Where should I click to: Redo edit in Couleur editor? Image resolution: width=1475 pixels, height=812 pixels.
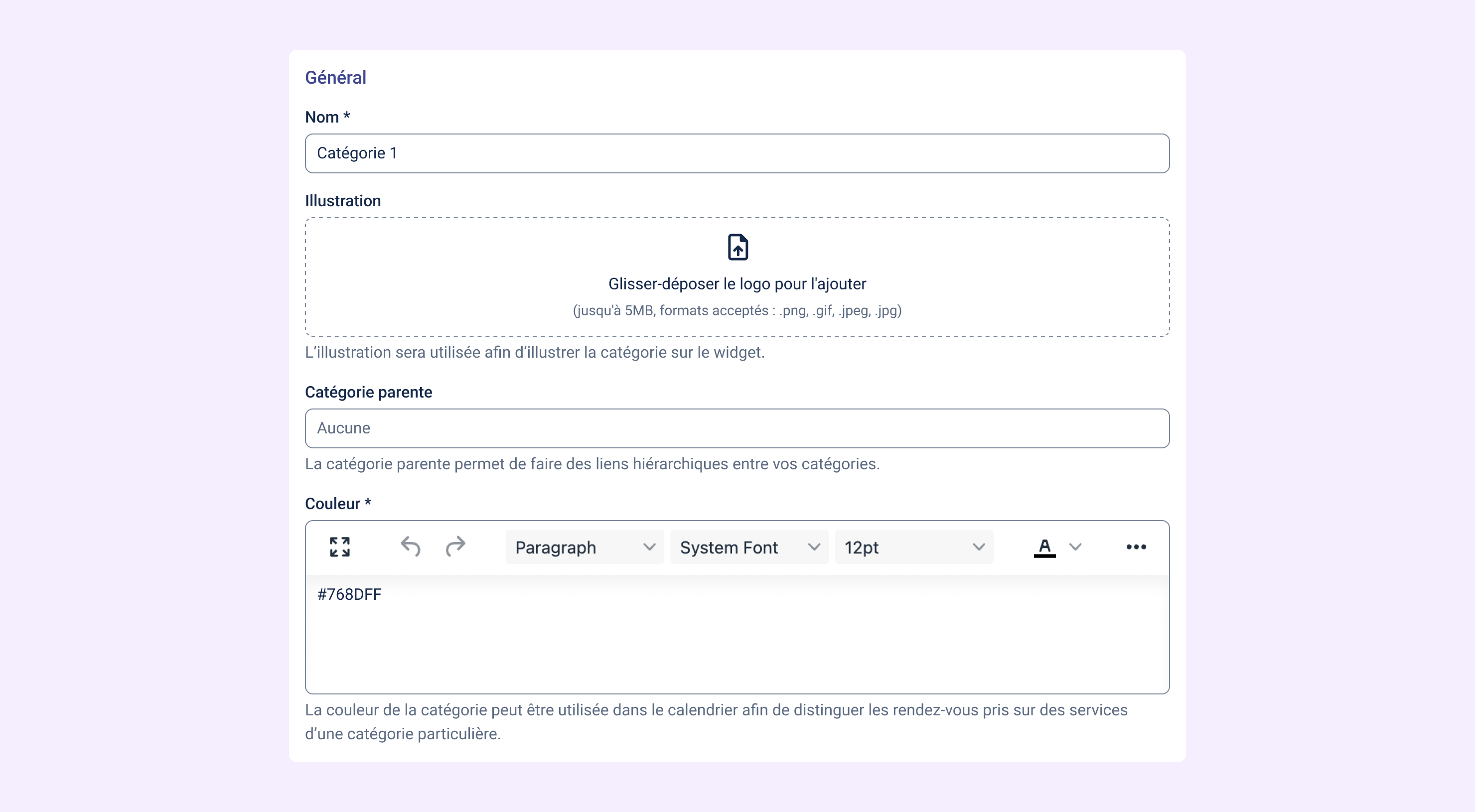pos(455,547)
